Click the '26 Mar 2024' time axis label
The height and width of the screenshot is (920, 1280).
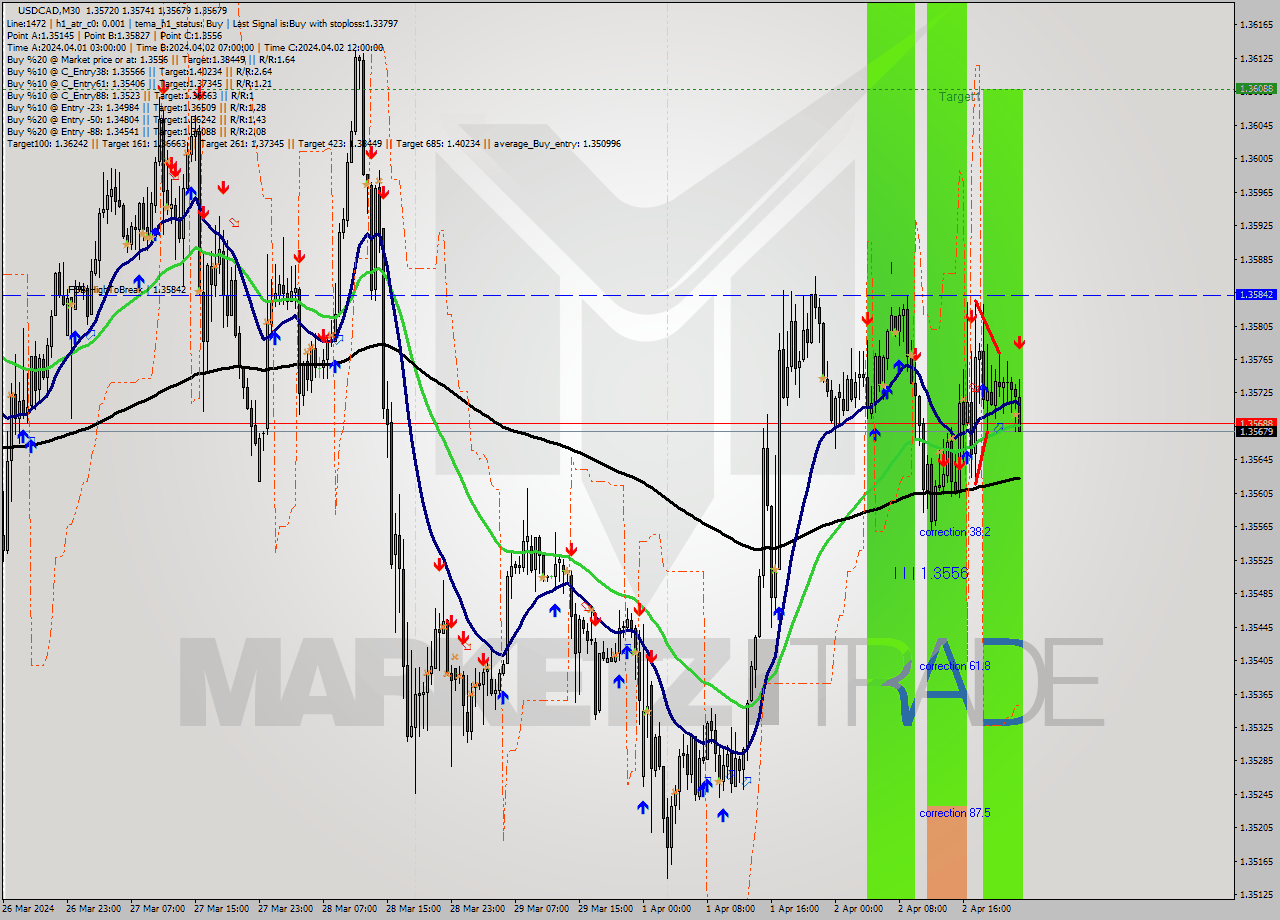(x=29, y=909)
